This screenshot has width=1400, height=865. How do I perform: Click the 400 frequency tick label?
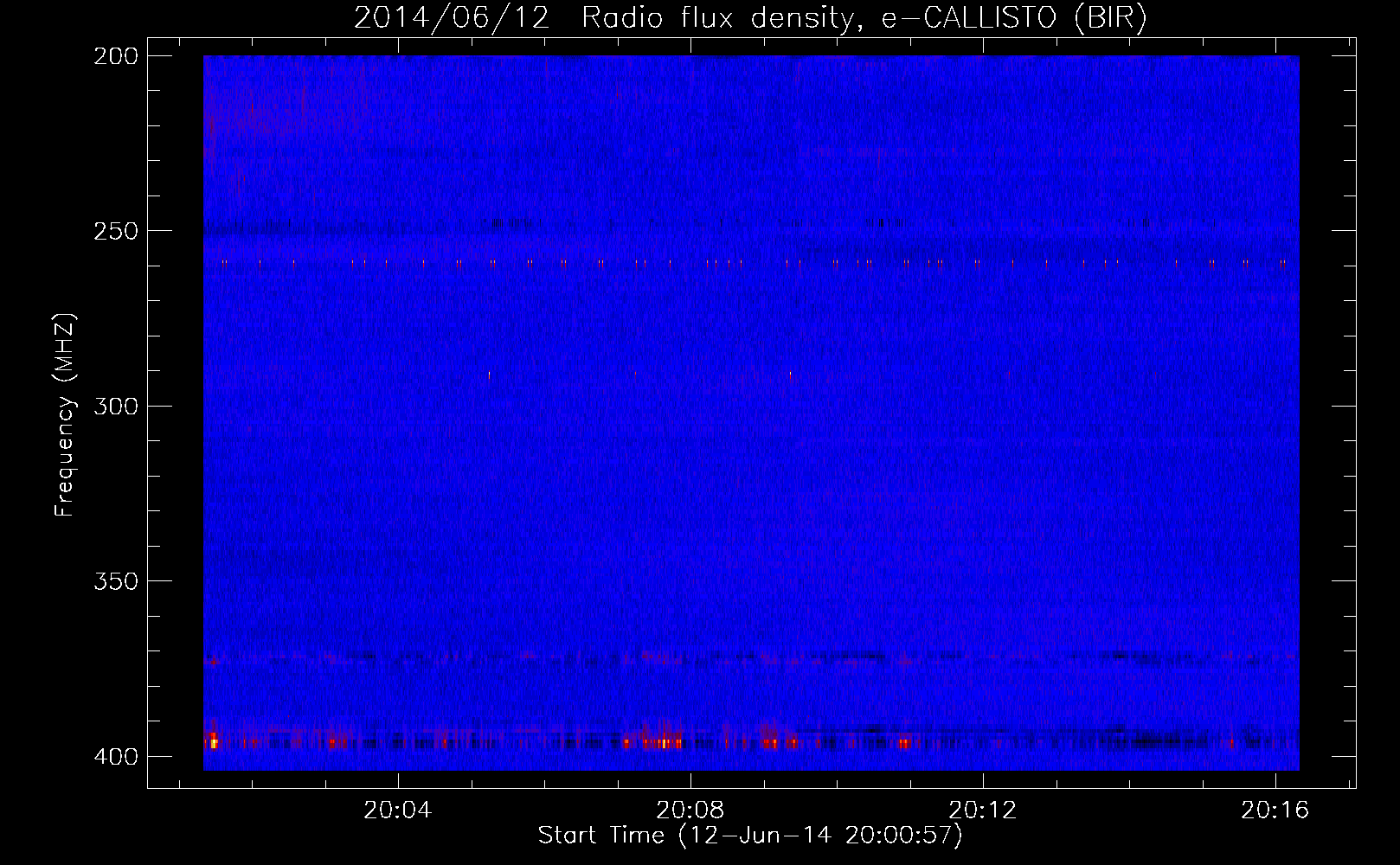116,757
